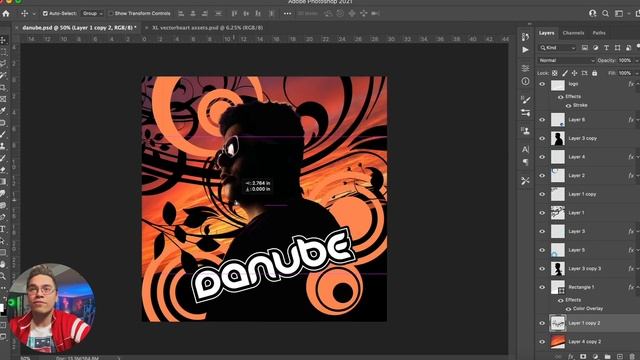Open the Properties panel icon
The height and width of the screenshot is (360, 640).
(x=525, y=68)
